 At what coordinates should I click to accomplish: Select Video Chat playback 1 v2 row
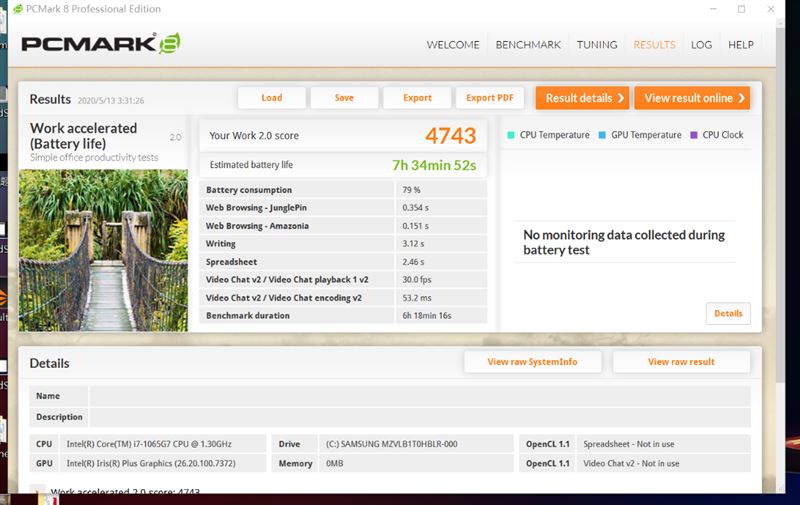pos(343,280)
